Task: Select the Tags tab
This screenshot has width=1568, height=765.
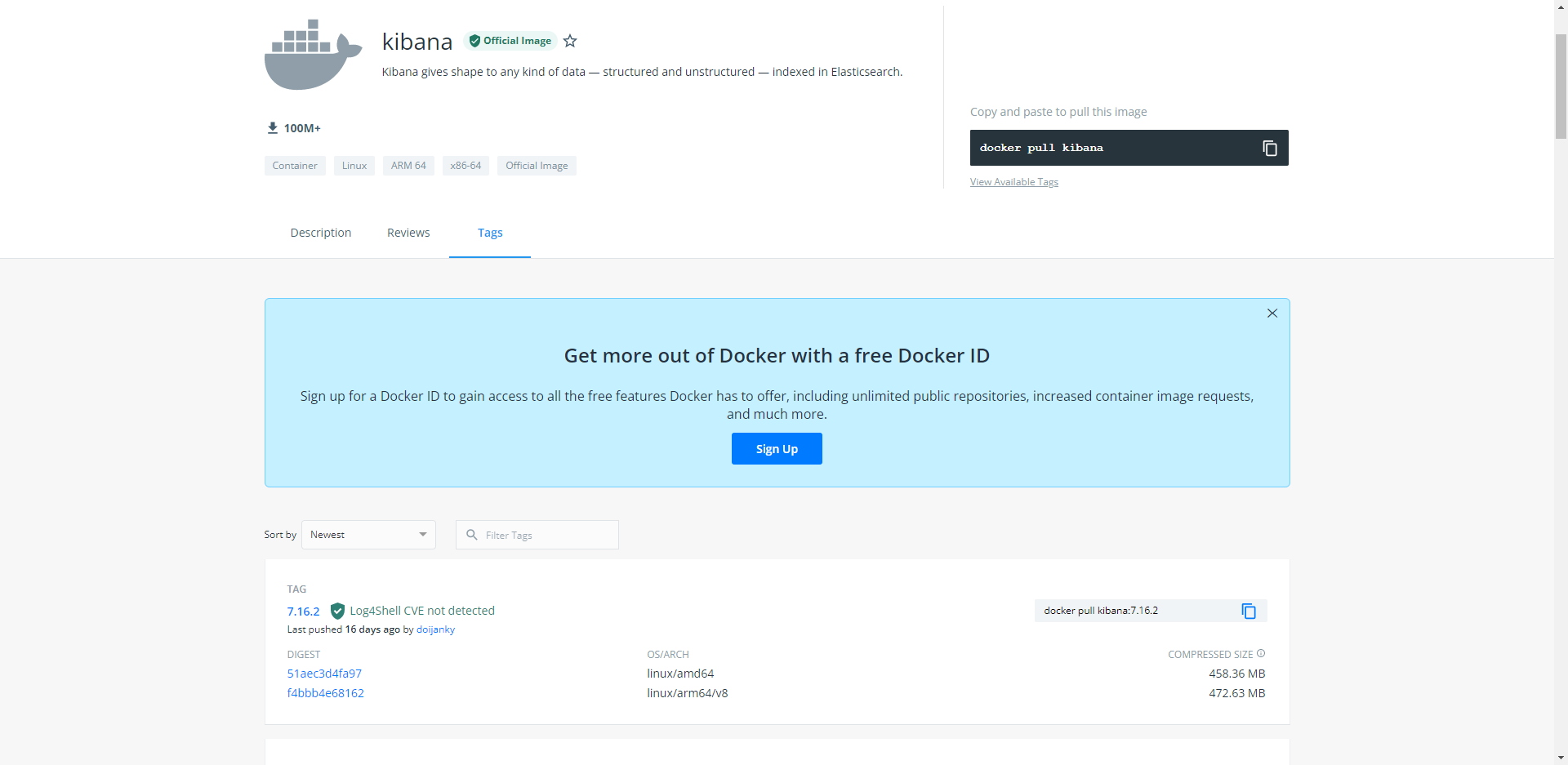Action: tap(490, 233)
